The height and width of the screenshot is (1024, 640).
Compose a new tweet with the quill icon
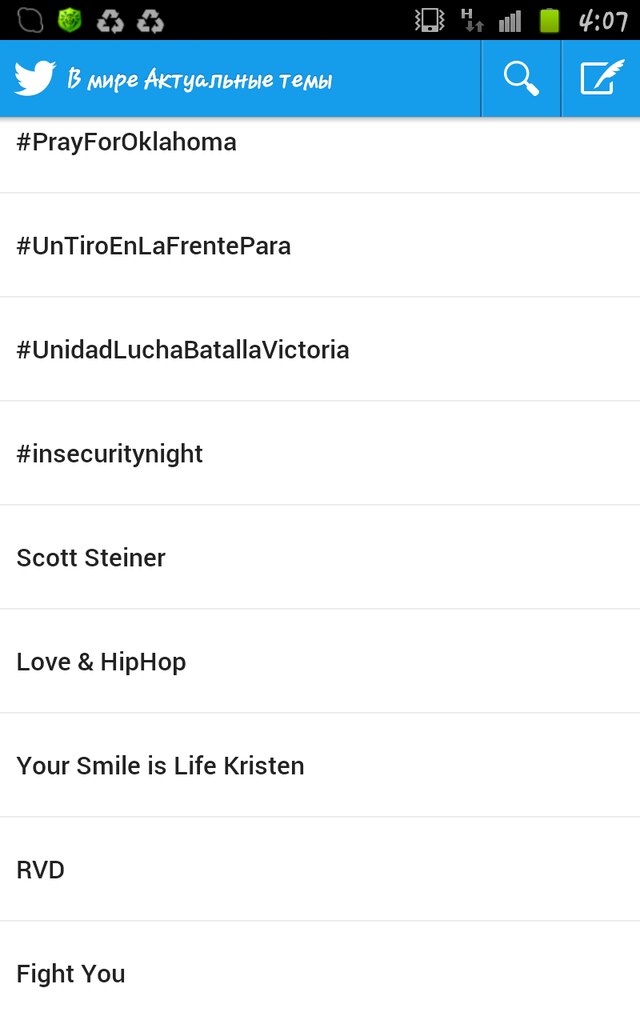[x=601, y=78]
